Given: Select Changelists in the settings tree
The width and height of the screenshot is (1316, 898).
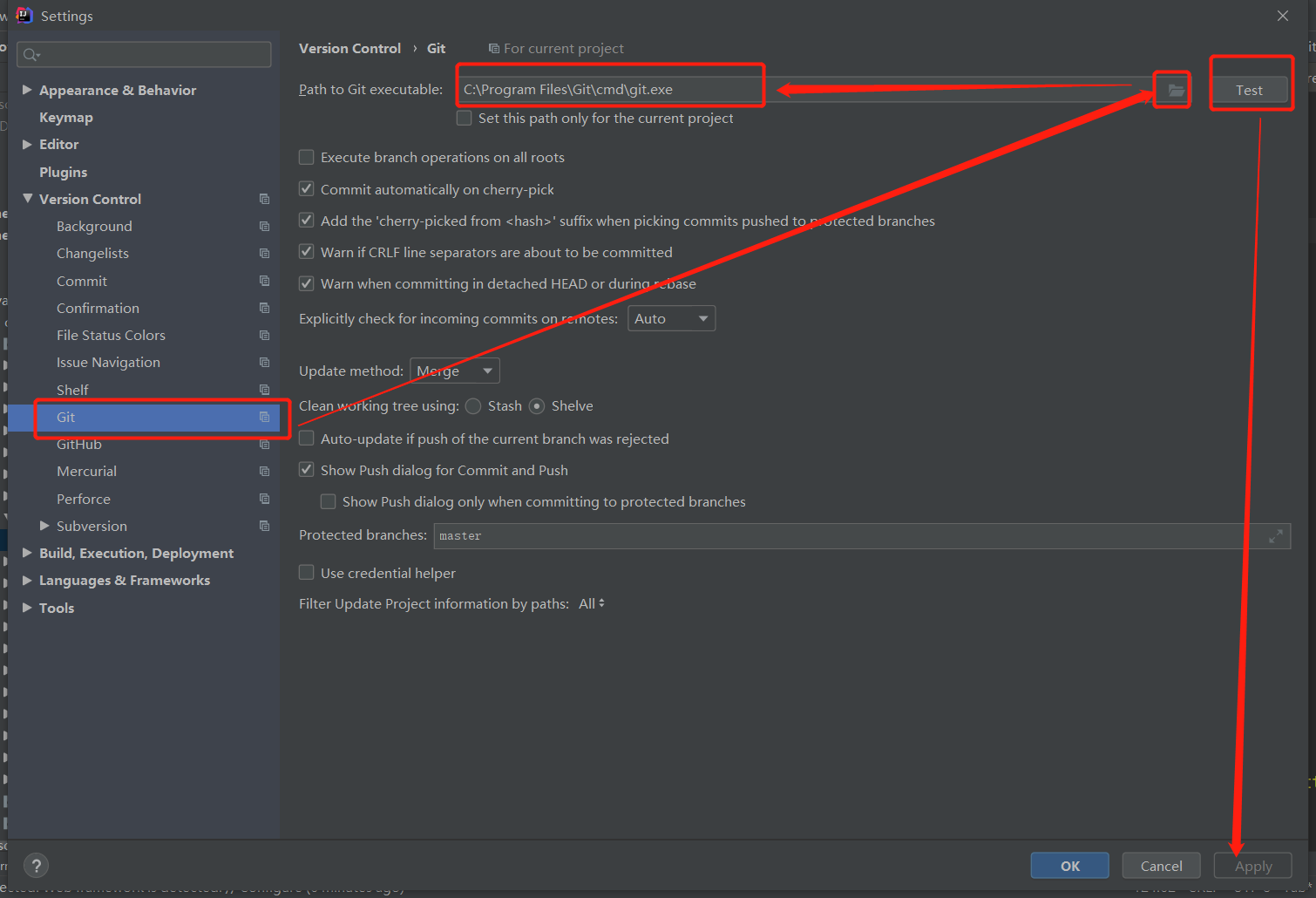Looking at the screenshot, I should click(x=92, y=253).
